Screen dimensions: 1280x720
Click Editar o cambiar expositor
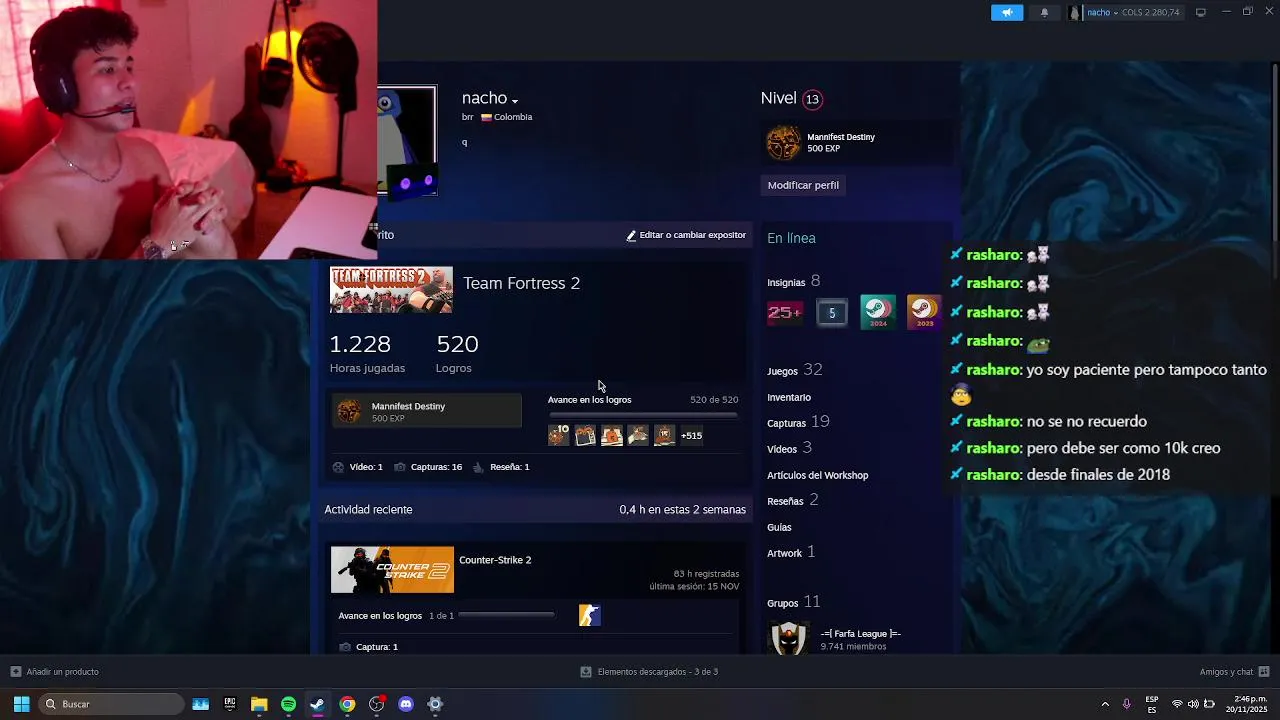686,235
